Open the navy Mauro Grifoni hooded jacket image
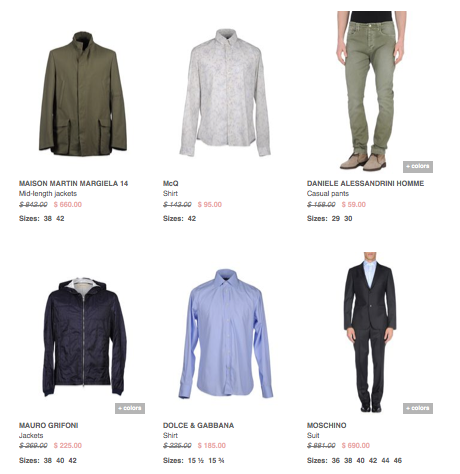The width and height of the screenshot is (460, 474). [83, 337]
